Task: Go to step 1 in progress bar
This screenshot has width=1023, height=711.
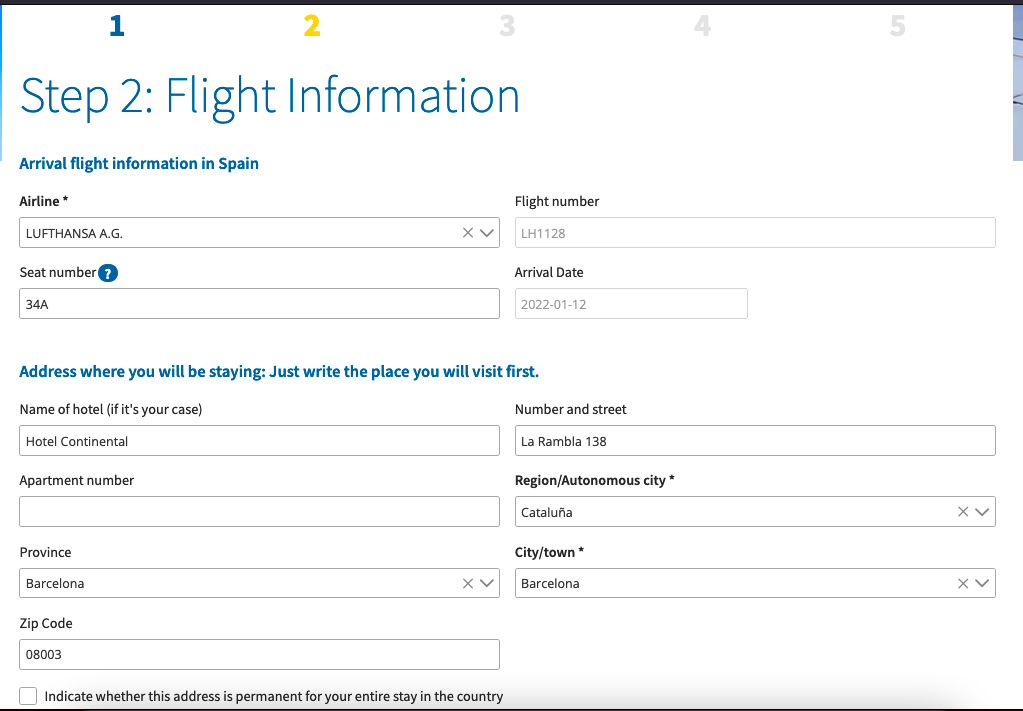Action: [x=117, y=26]
